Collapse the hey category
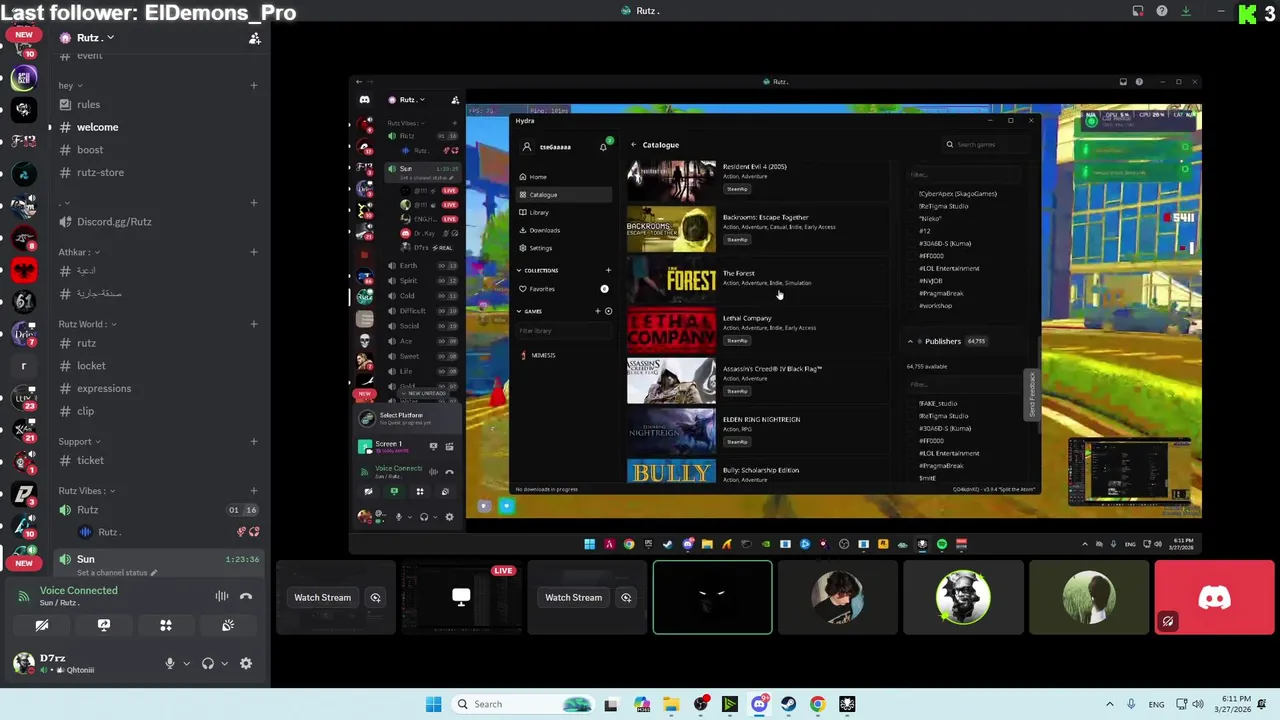1280x720 pixels. [x=69, y=86]
